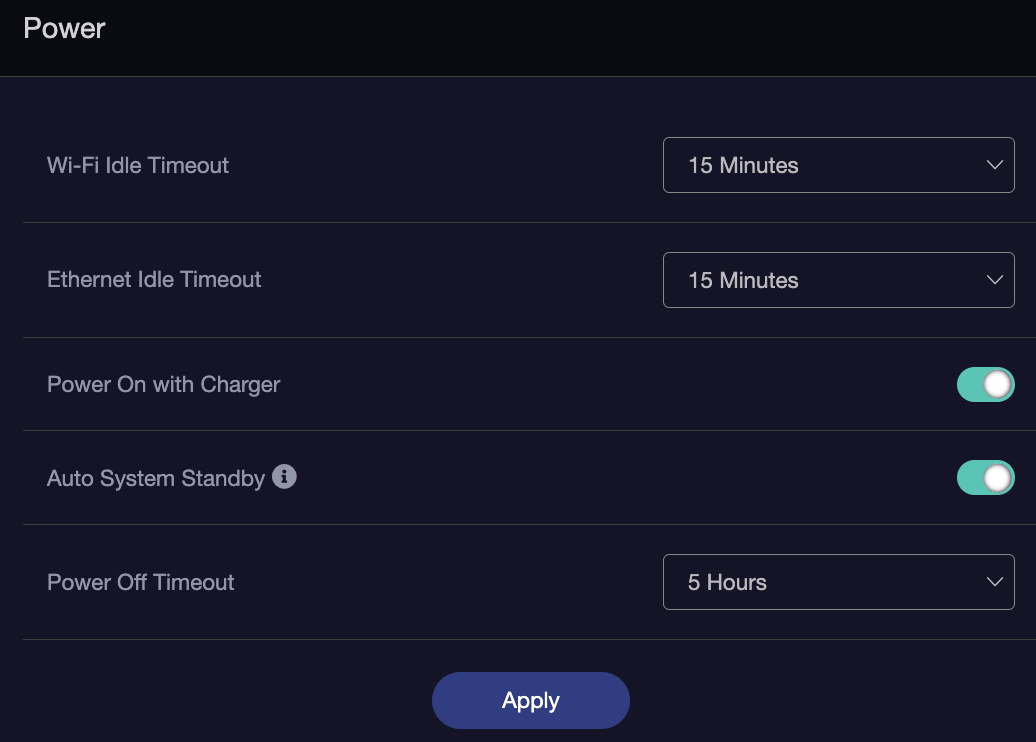Viewport: 1036px width, 742px height.
Task: Open the Auto System Standby info icon
Action: point(284,476)
